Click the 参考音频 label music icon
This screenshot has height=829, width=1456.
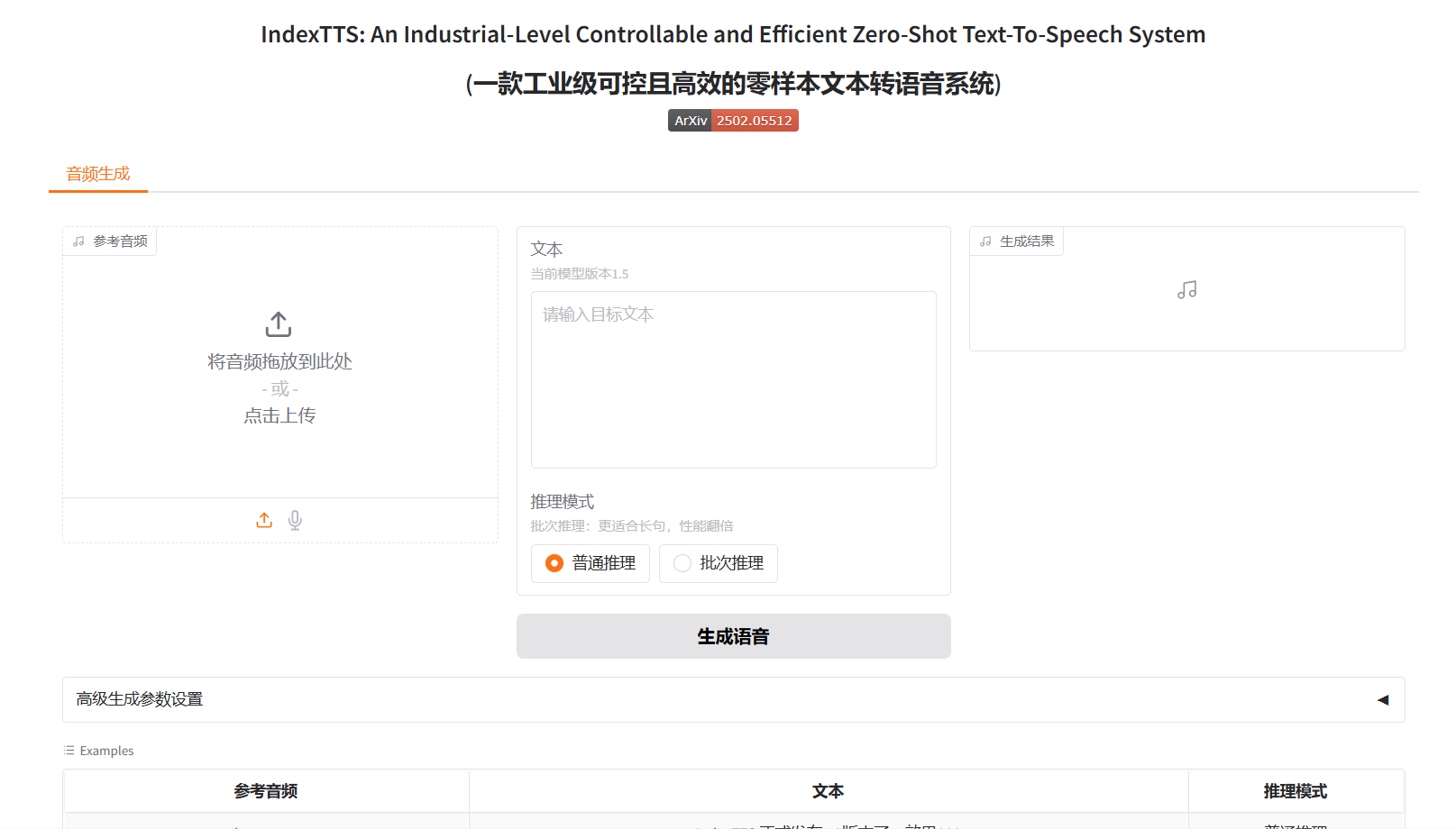(78, 241)
